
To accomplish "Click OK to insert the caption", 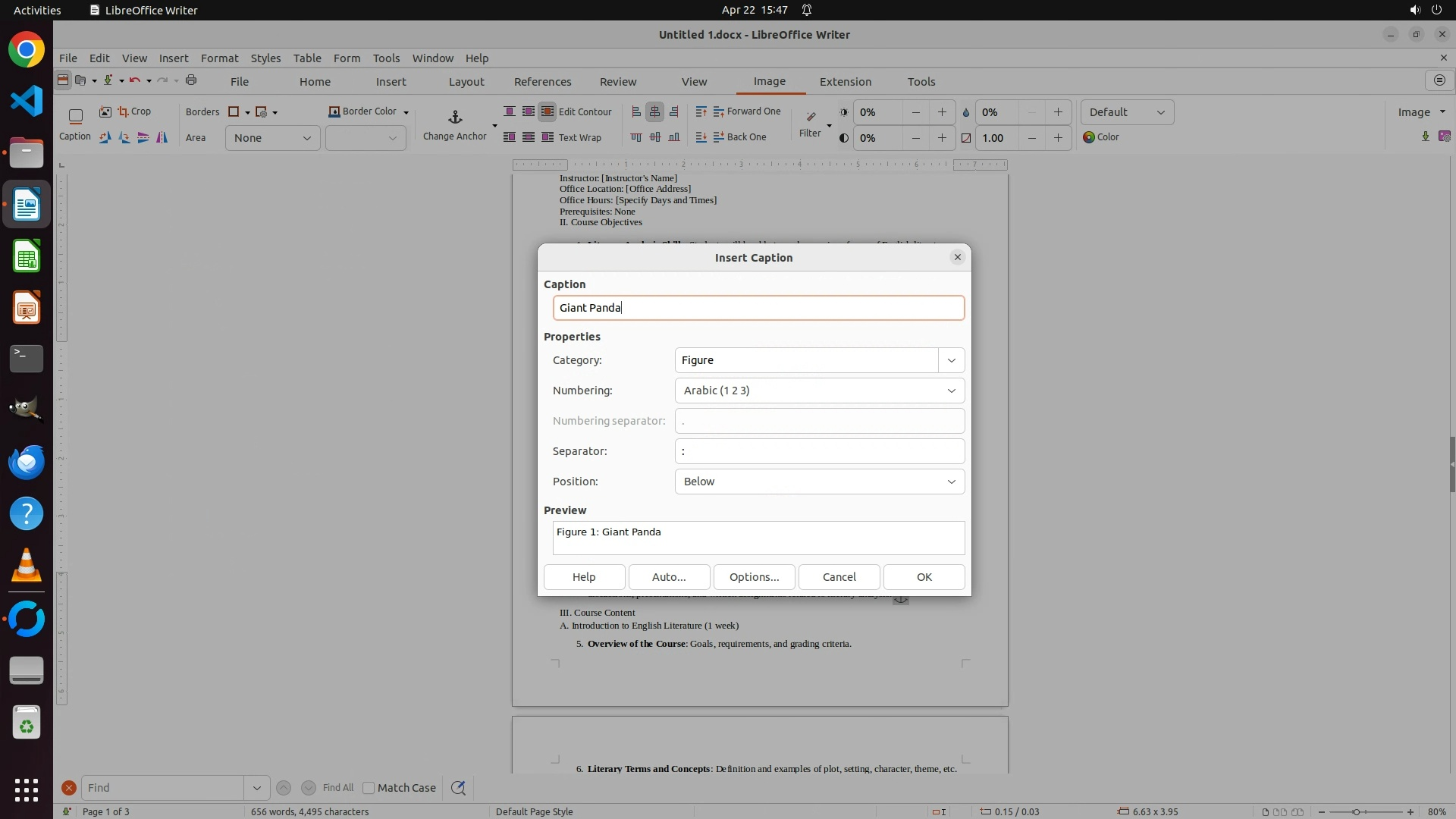I will (924, 577).
